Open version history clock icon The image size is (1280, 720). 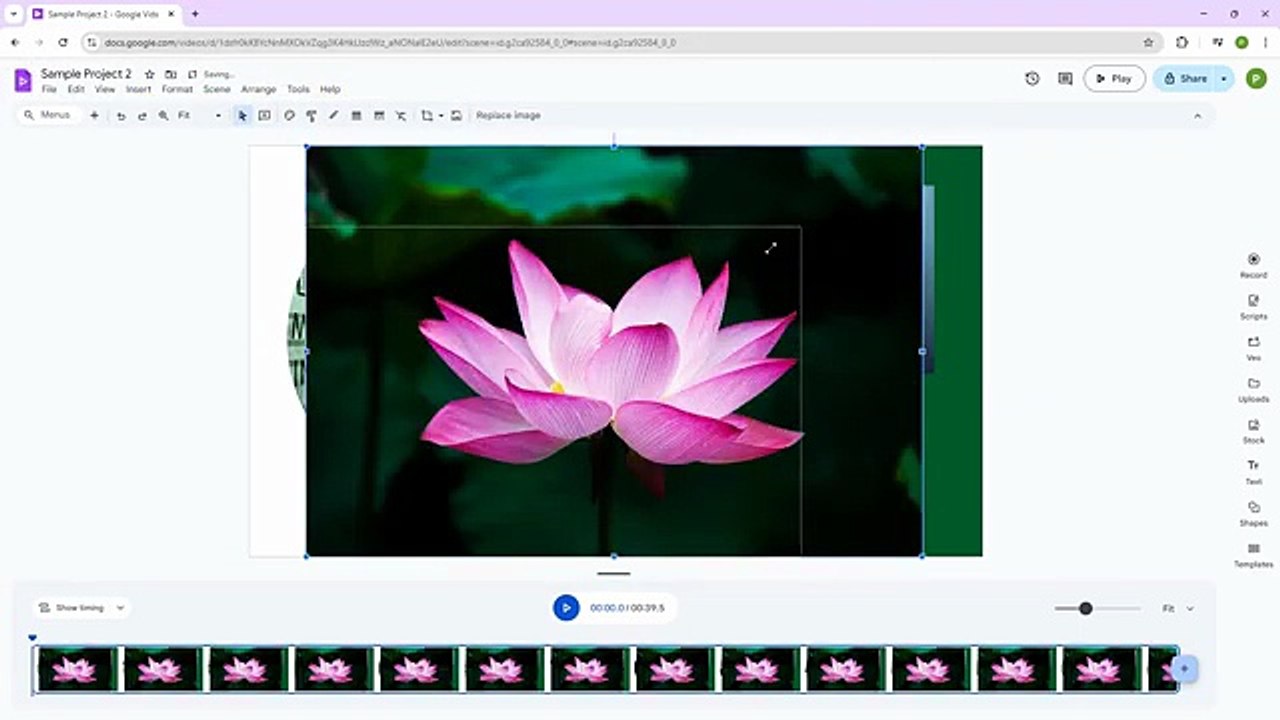[1032, 78]
